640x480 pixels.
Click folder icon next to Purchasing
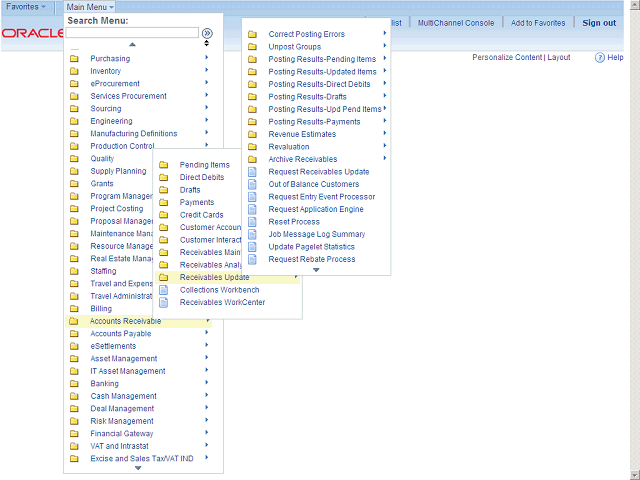coord(74,59)
